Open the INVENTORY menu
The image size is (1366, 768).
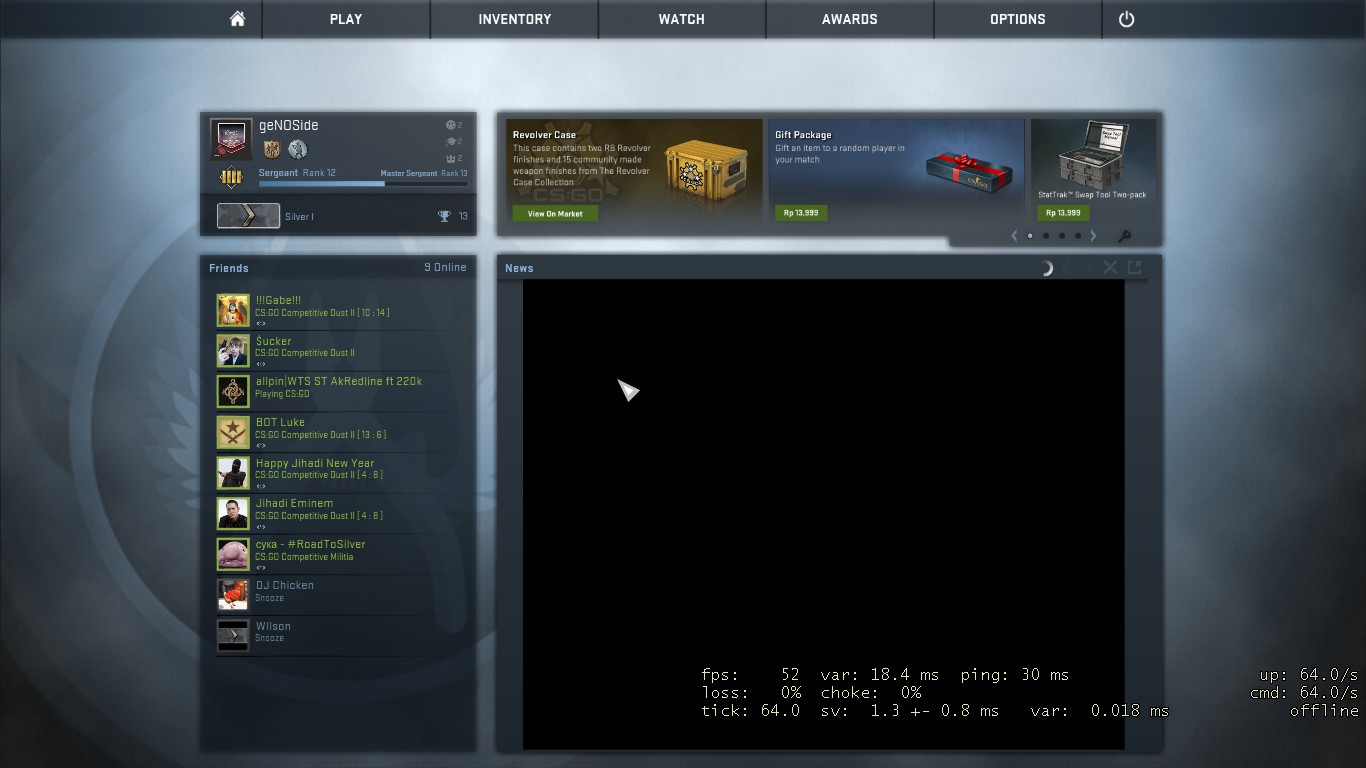(x=514, y=19)
